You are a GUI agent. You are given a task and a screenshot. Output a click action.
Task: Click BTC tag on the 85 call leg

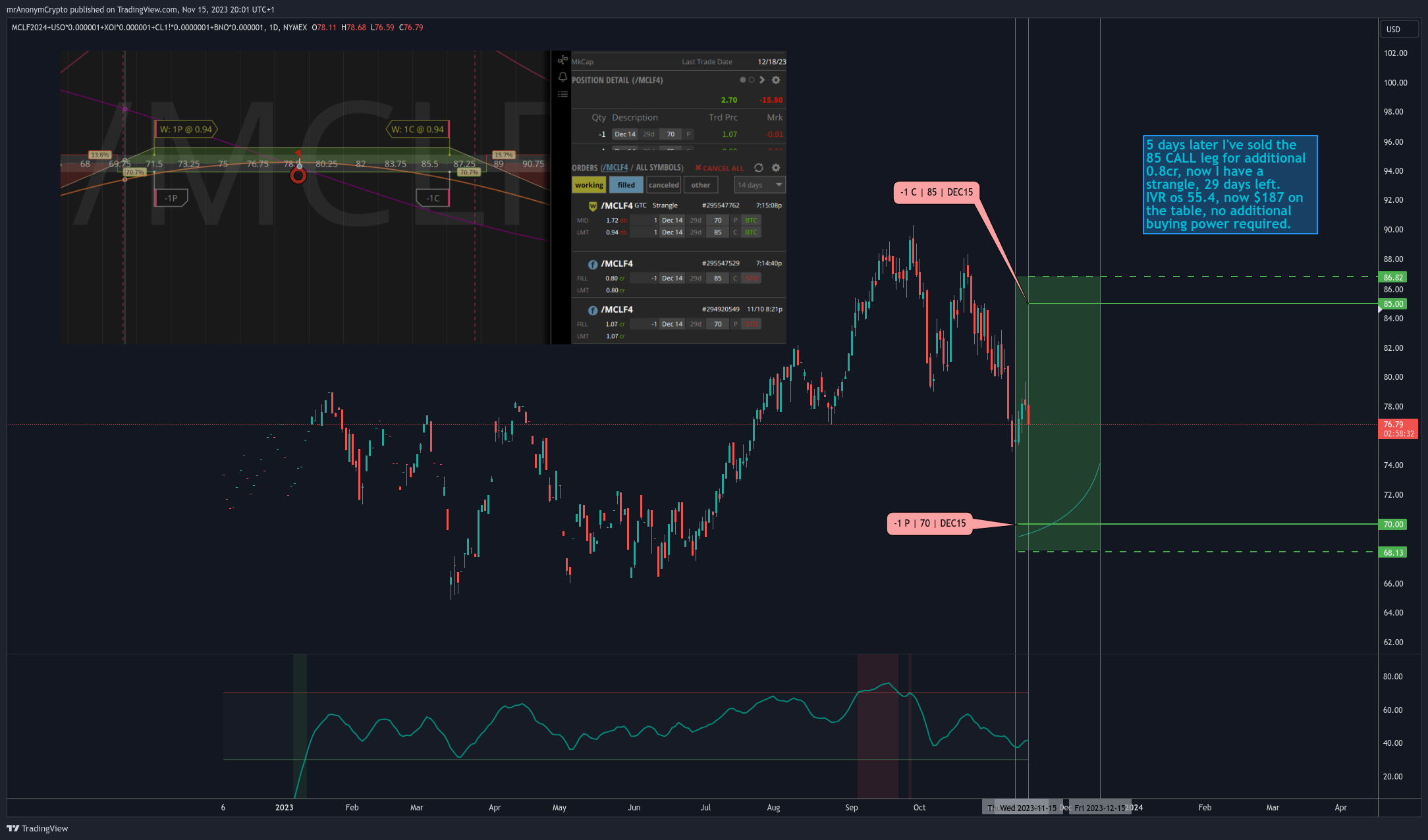coord(751,232)
